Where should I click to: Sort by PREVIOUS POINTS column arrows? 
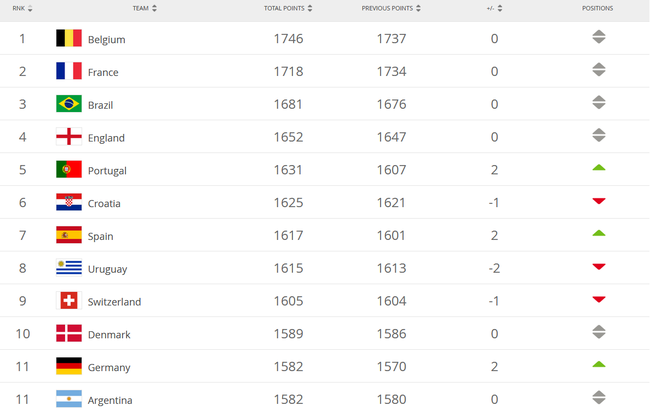tap(418, 8)
